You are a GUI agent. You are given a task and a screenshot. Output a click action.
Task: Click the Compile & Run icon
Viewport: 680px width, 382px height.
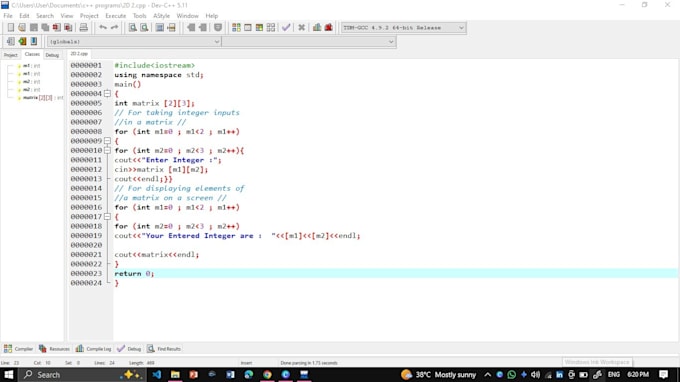pyautogui.click(x=259, y=28)
